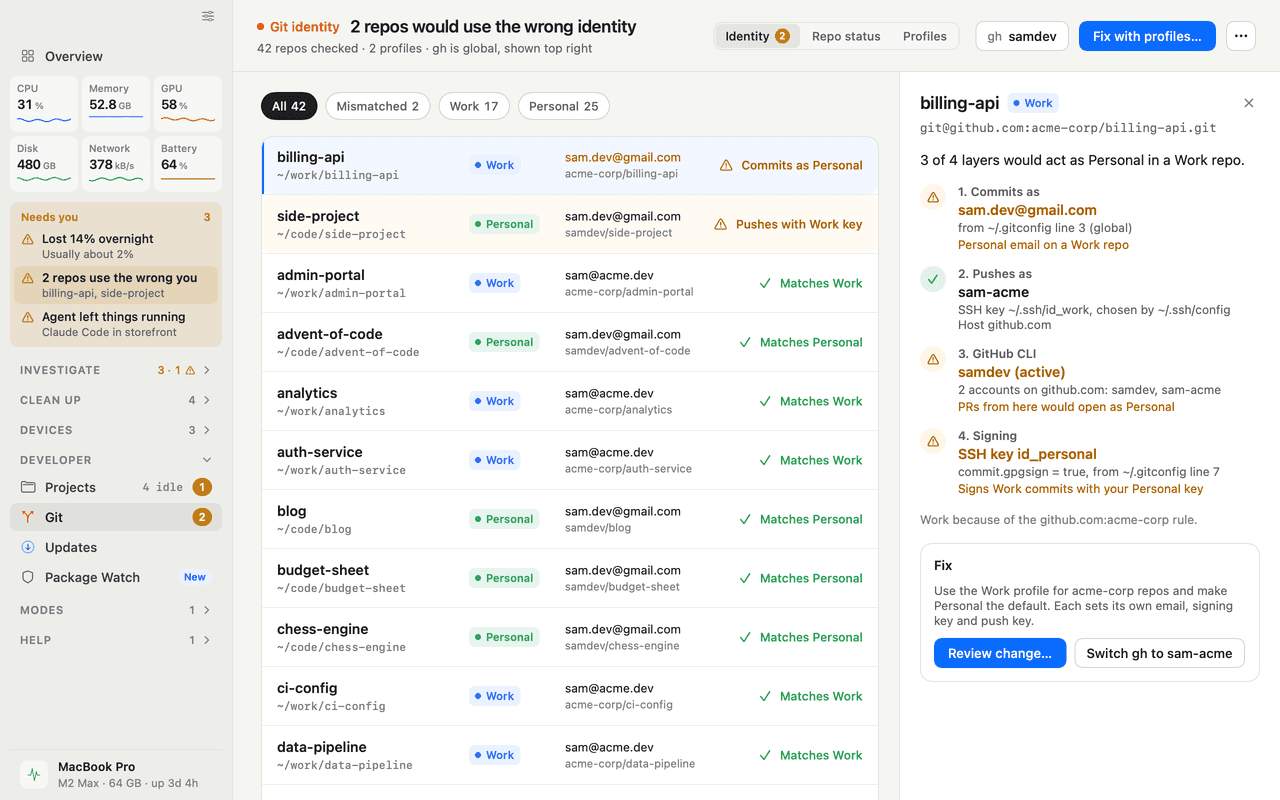Viewport: 1280px width, 800px height.
Task: Click Needs you count 3
Action: [x=207, y=217]
